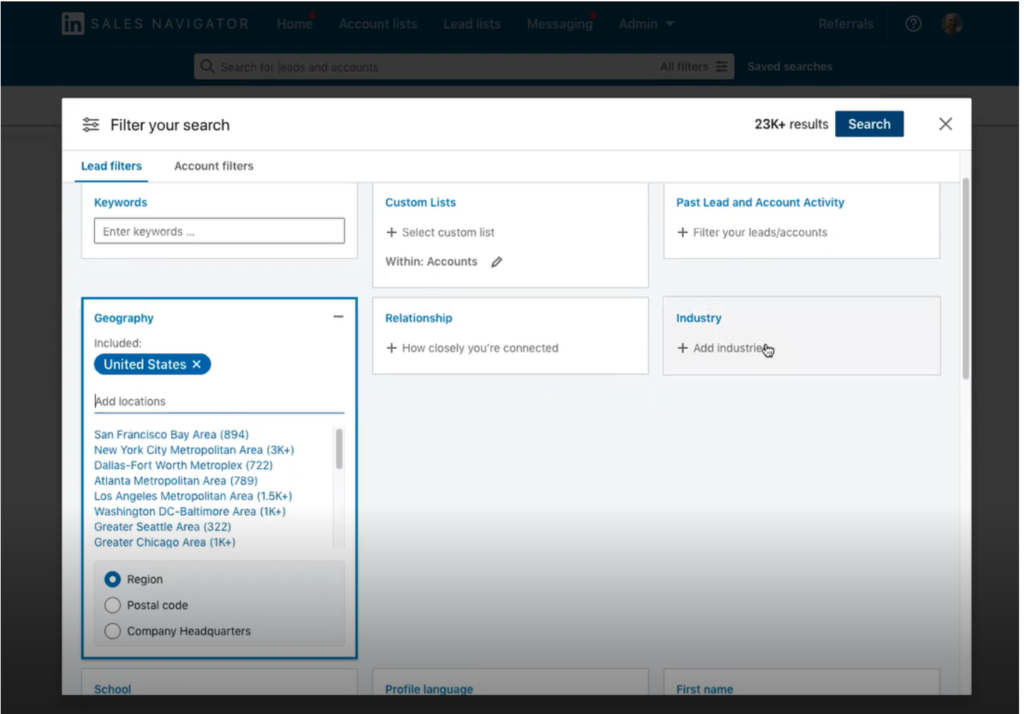
Task: Focus the Add locations text field
Action: (x=219, y=401)
